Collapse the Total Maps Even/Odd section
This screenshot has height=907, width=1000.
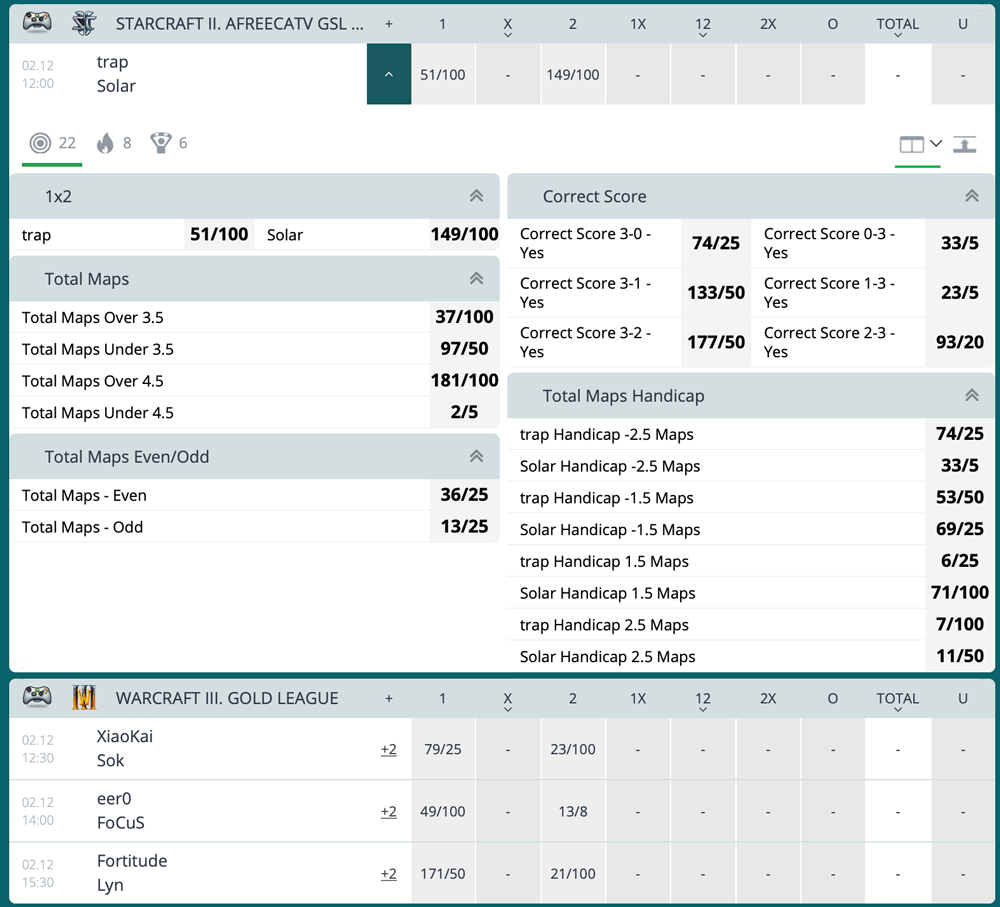click(476, 457)
